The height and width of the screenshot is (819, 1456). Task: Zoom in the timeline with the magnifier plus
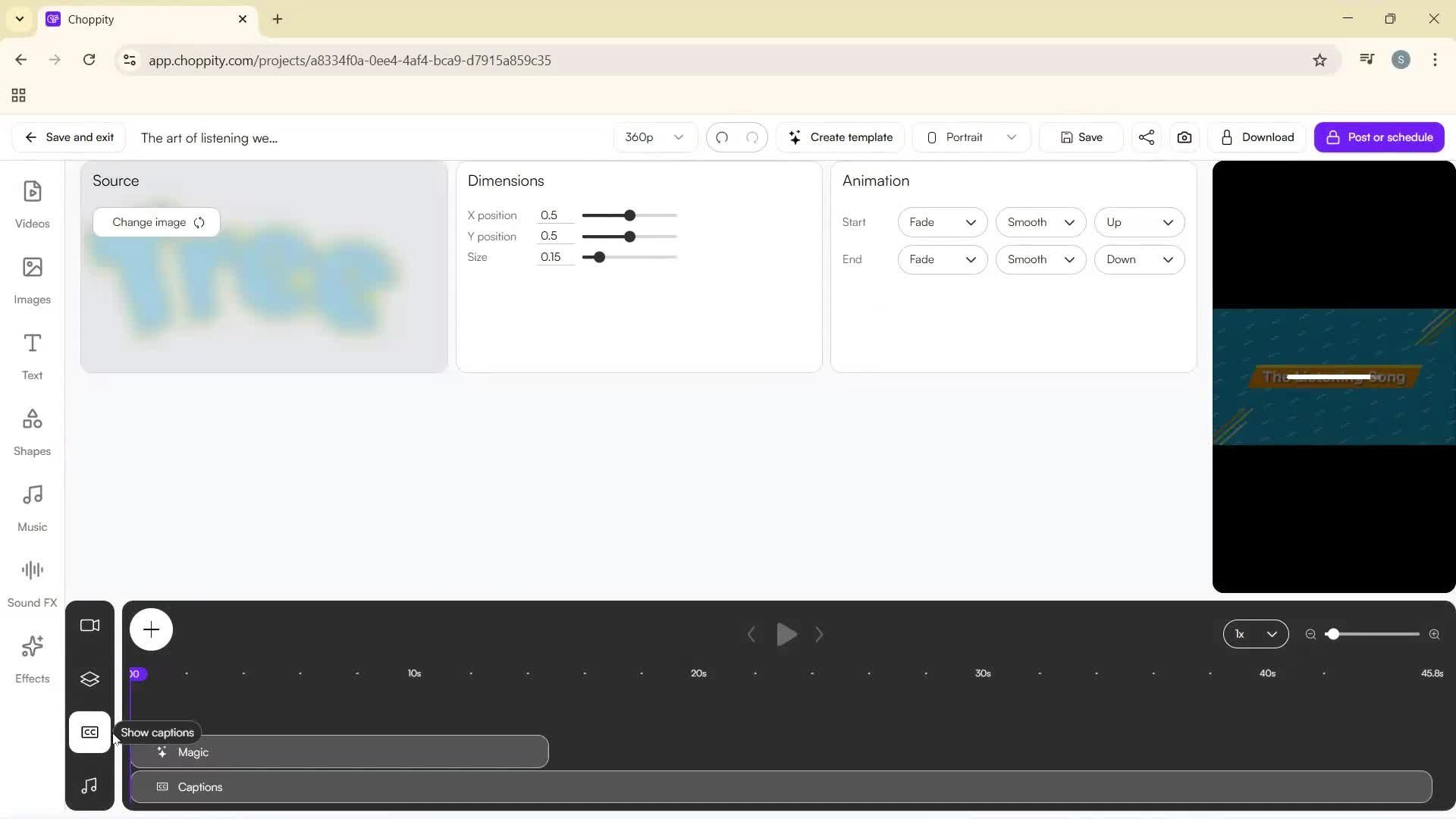click(x=1434, y=634)
